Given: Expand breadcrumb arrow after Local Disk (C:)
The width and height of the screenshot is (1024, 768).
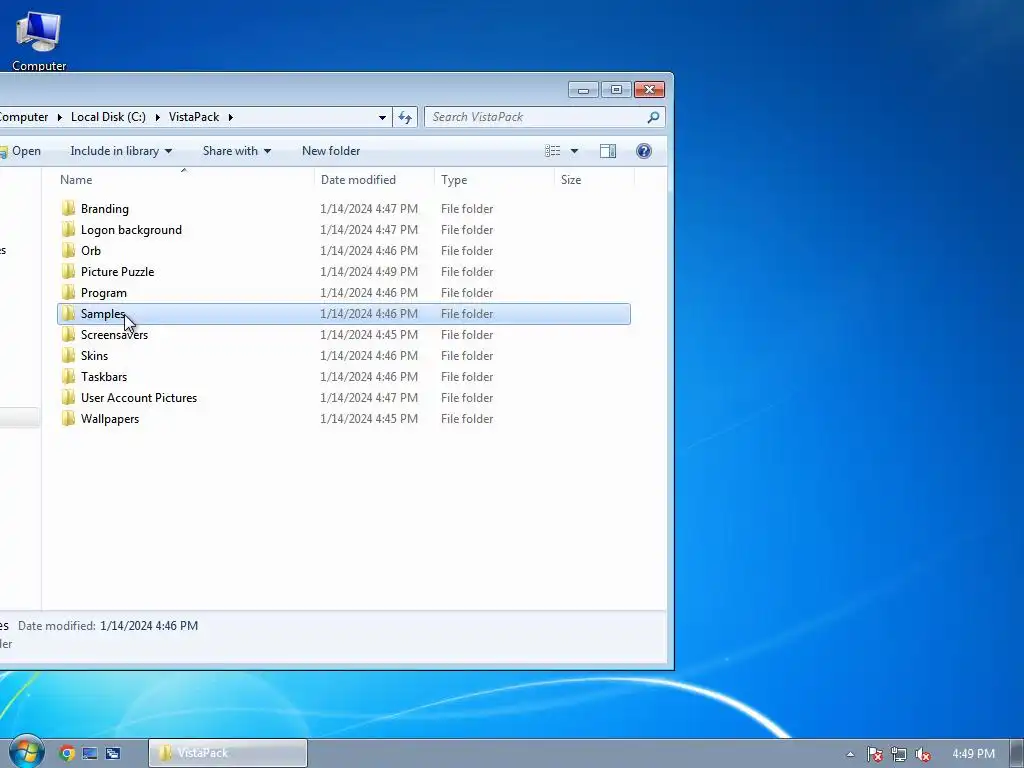Looking at the screenshot, I should pyautogui.click(x=157, y=118).
